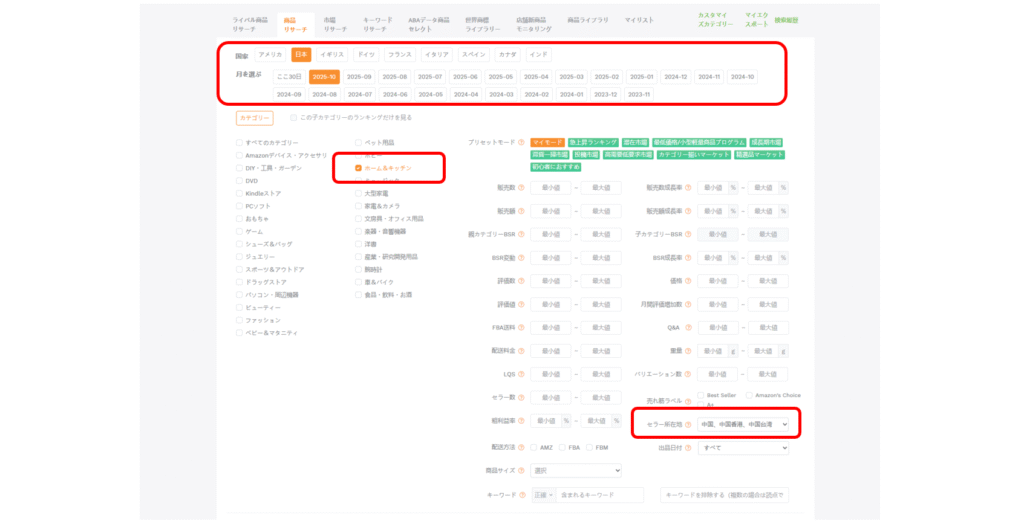This screenshot has height=521, width=1024.
Task: Check the ペット用品 category checkbox
Action: click(x=358, y=143)
